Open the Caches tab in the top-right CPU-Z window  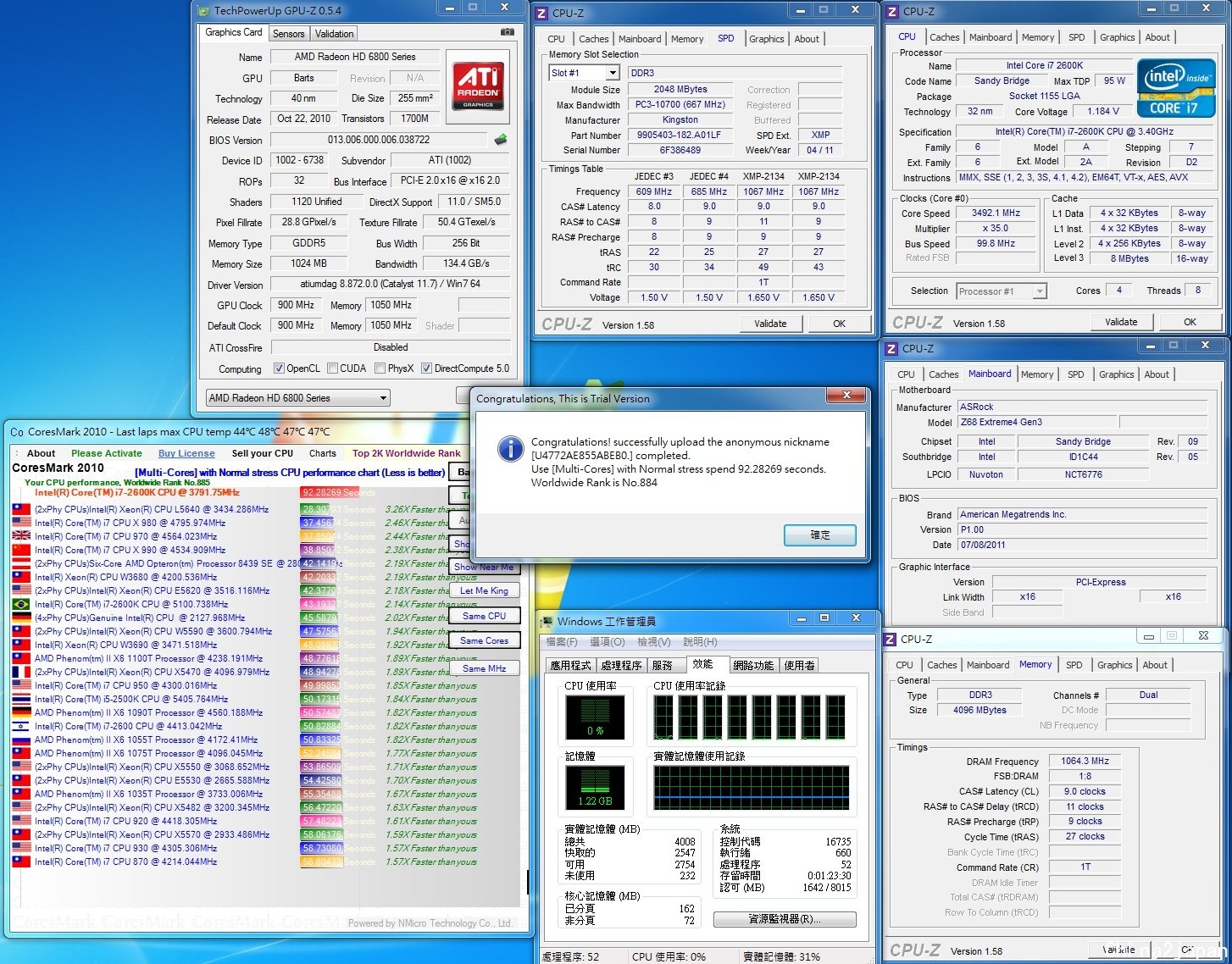point(944,37)
